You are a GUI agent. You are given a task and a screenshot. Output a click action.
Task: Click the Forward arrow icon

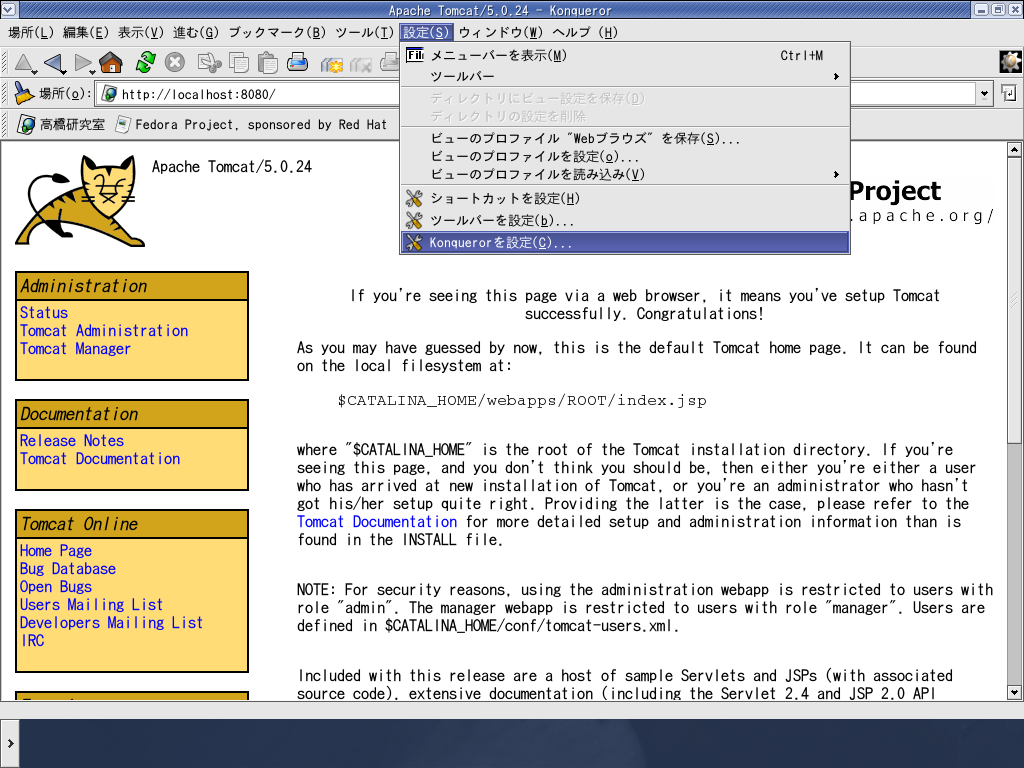point(82,63)
